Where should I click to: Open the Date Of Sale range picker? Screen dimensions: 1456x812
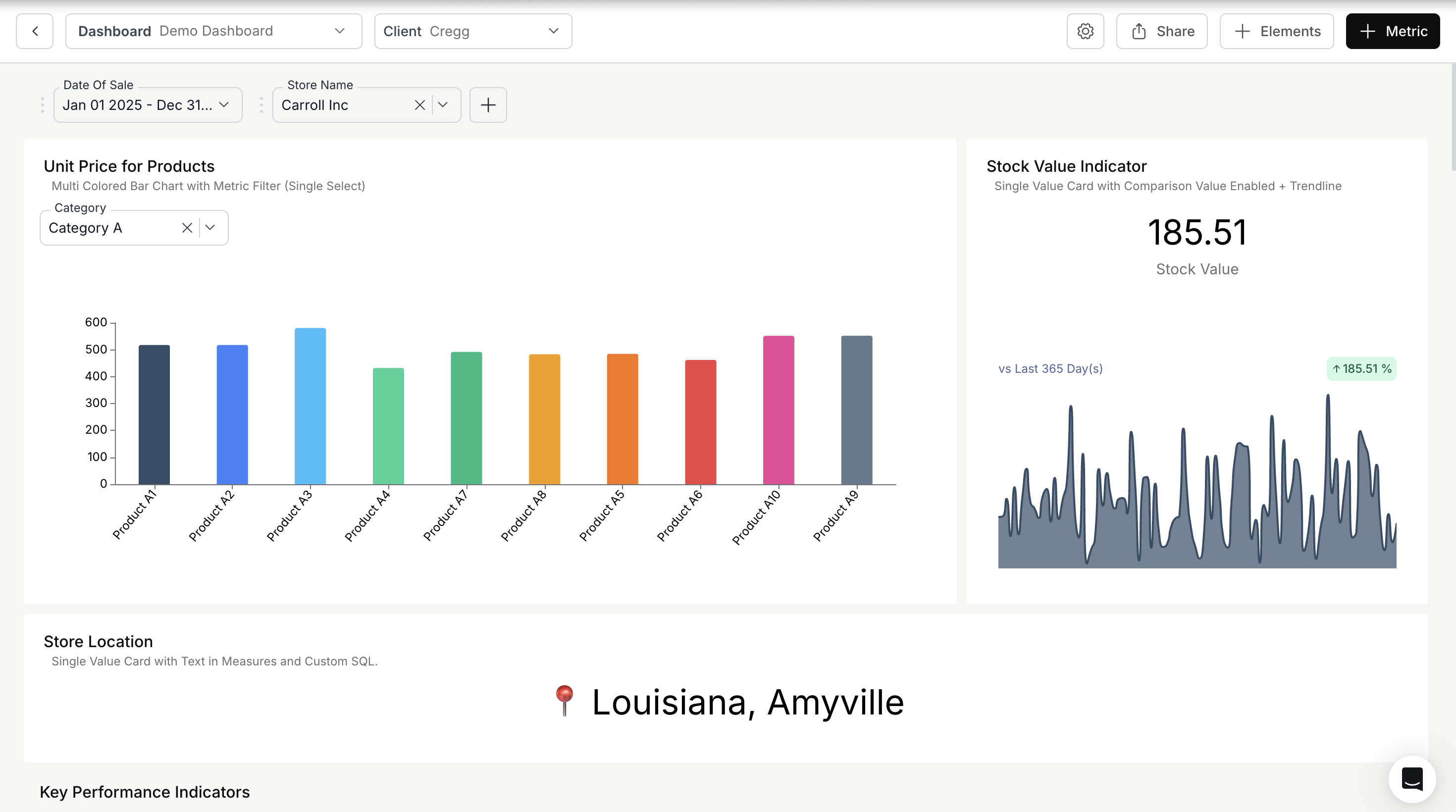147,105
